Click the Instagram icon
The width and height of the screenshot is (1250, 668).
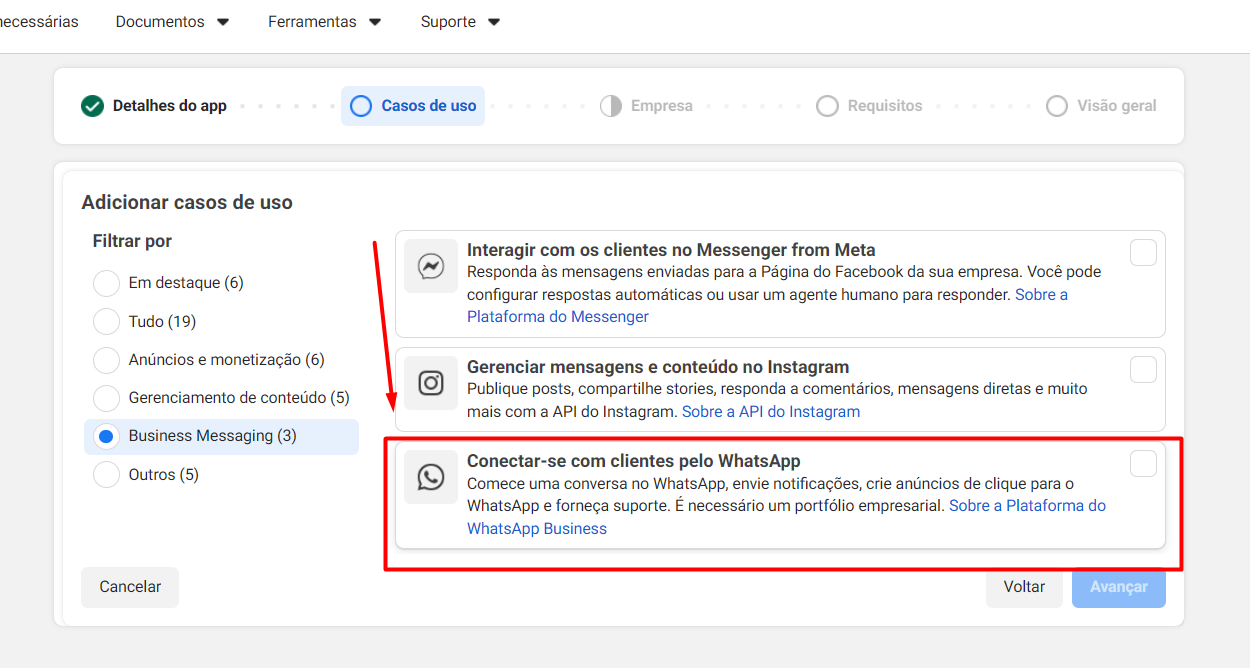click(x=431, y=383)
